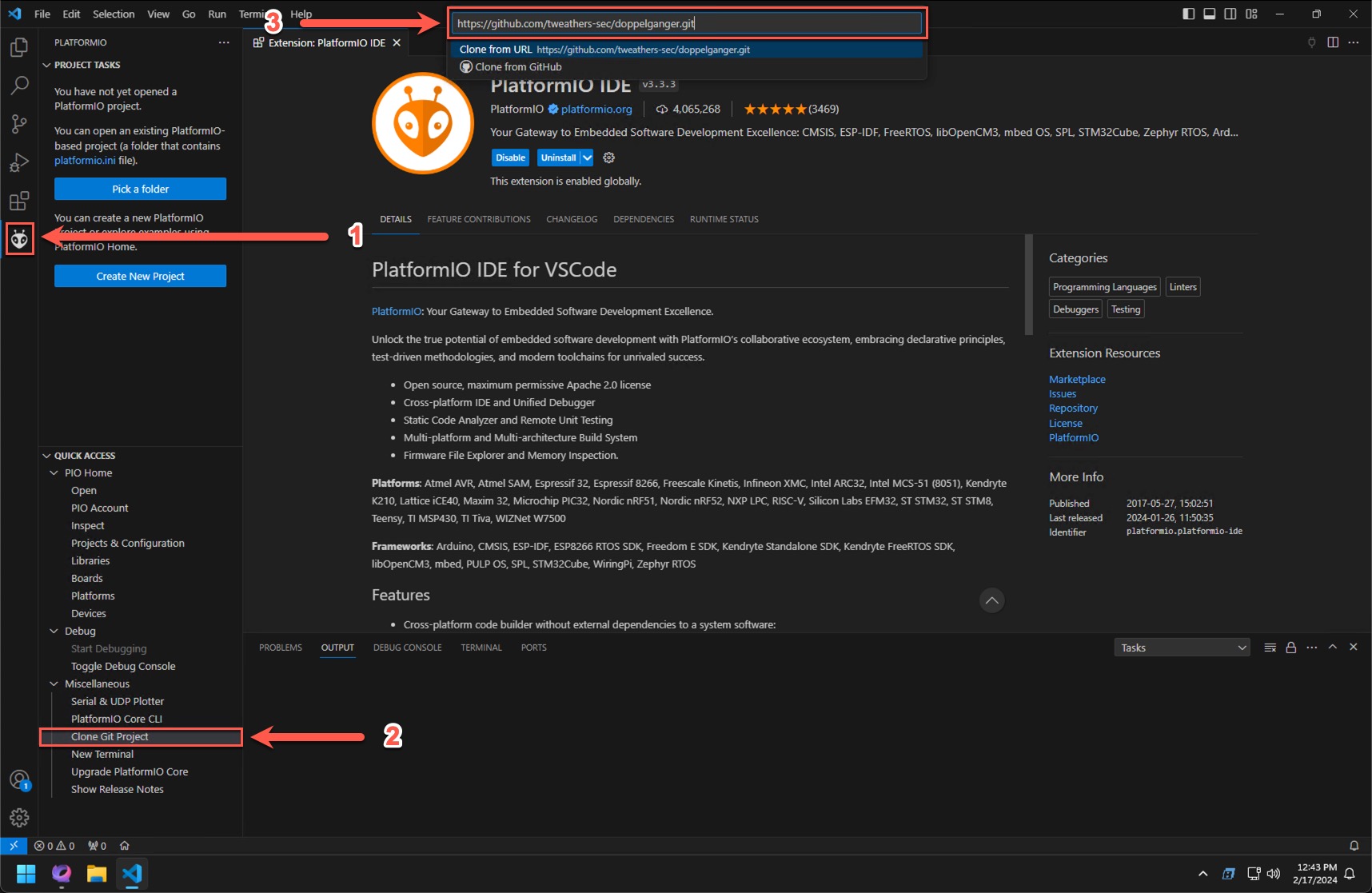Image resolution: width=1372 pixels, height=893 pixels.
Task: Toggle primary side bar visibility
Action: coord(1189,14)
